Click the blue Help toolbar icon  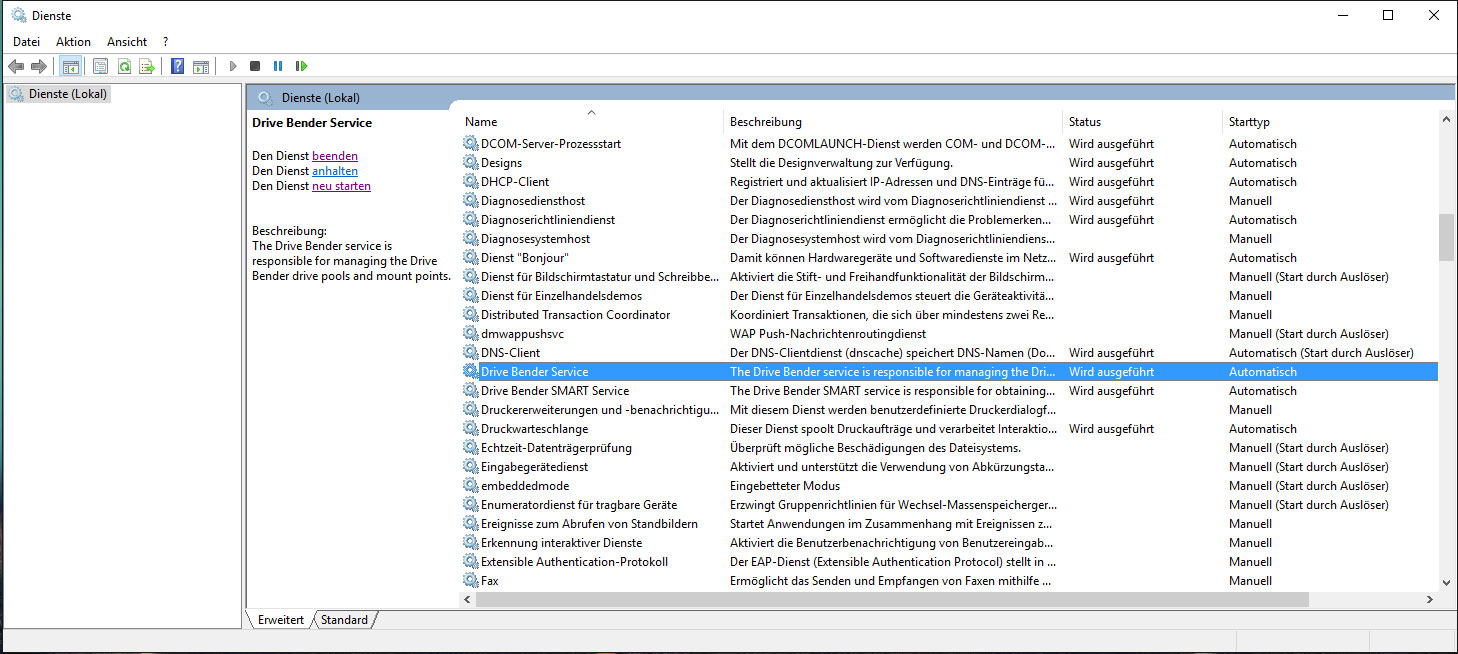tap(177, 66)
